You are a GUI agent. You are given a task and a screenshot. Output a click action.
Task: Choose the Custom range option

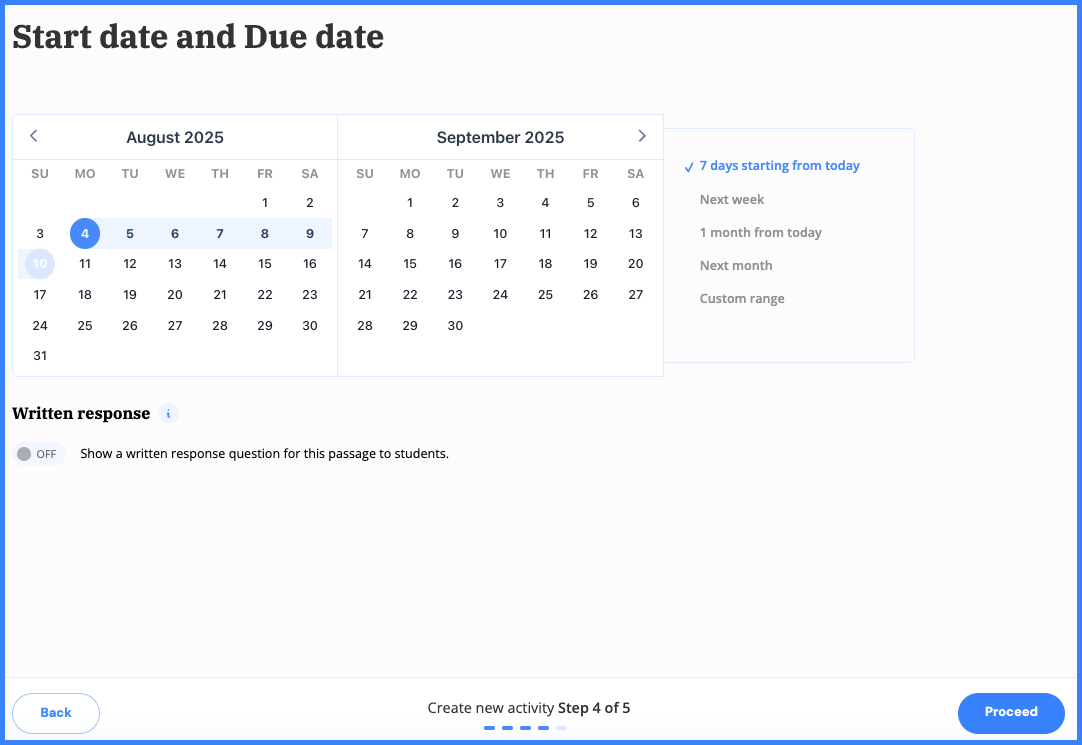tap(742, 298)
